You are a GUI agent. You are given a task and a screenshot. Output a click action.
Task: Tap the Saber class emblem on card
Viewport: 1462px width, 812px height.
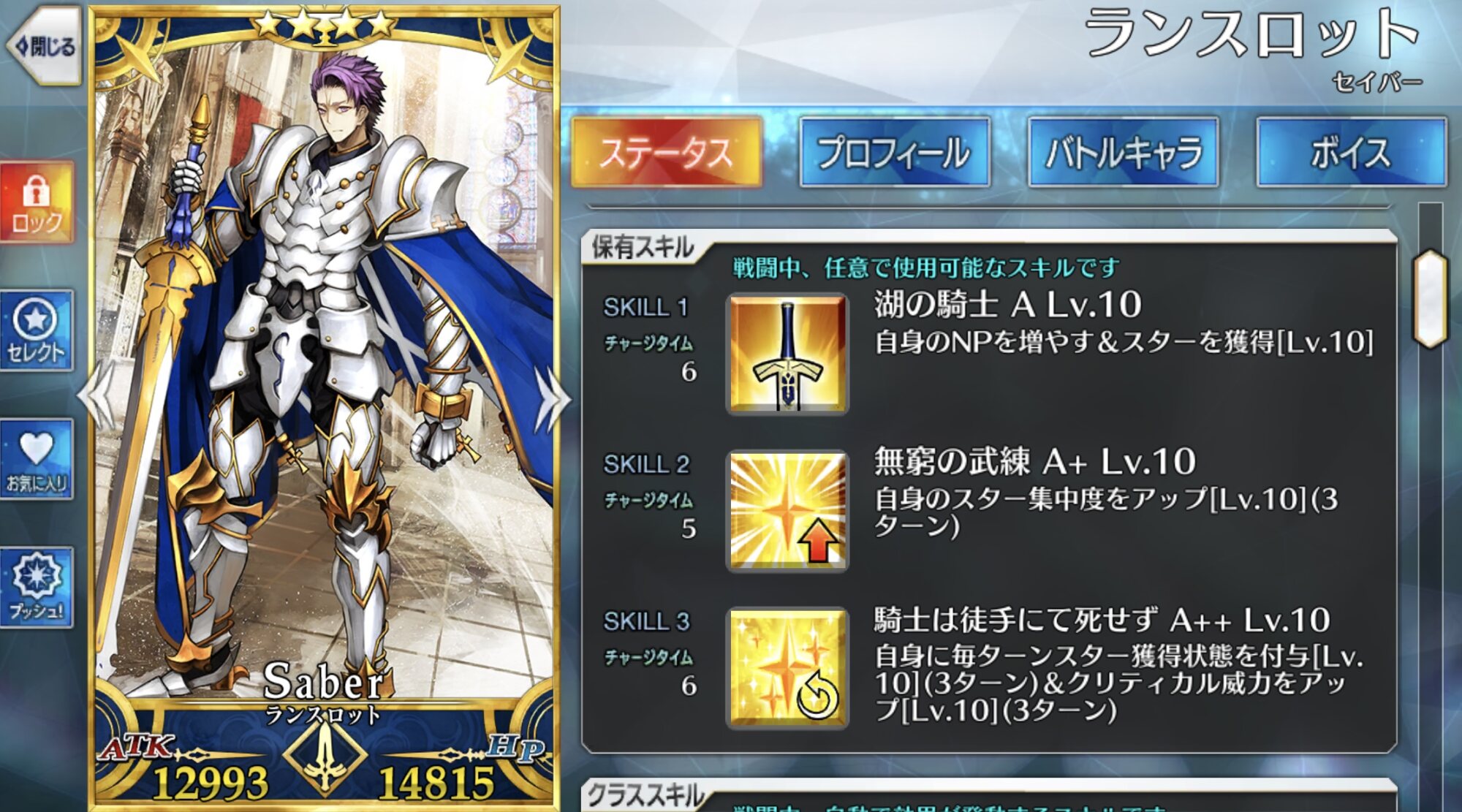325,759
